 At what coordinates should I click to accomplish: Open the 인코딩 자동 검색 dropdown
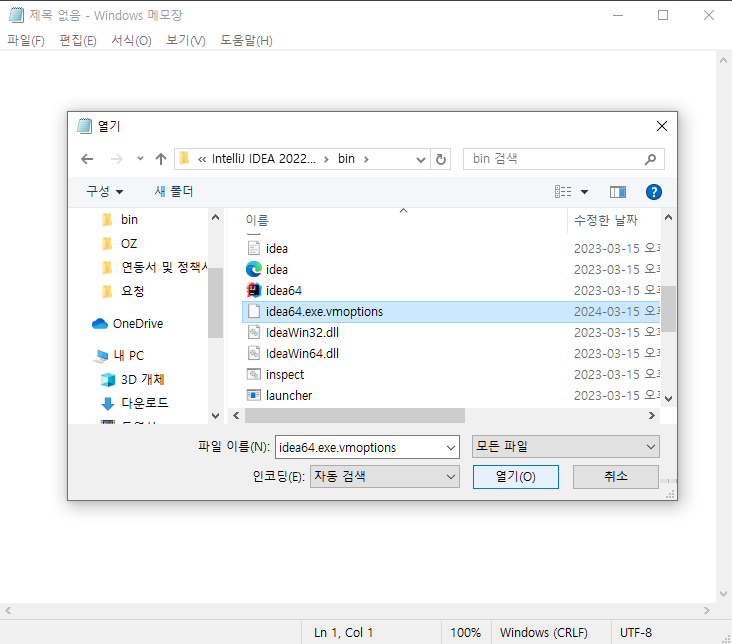pos(385,476)
